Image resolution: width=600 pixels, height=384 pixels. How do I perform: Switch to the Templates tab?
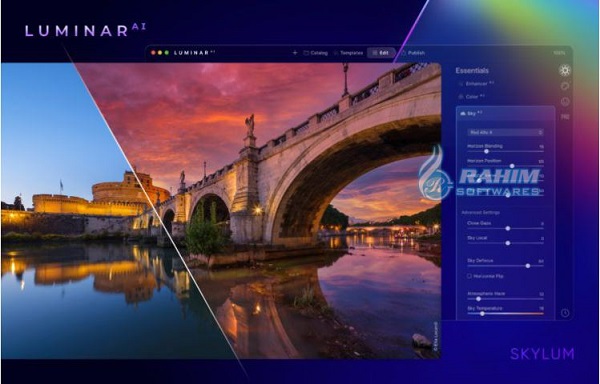(x=348, y=53)
